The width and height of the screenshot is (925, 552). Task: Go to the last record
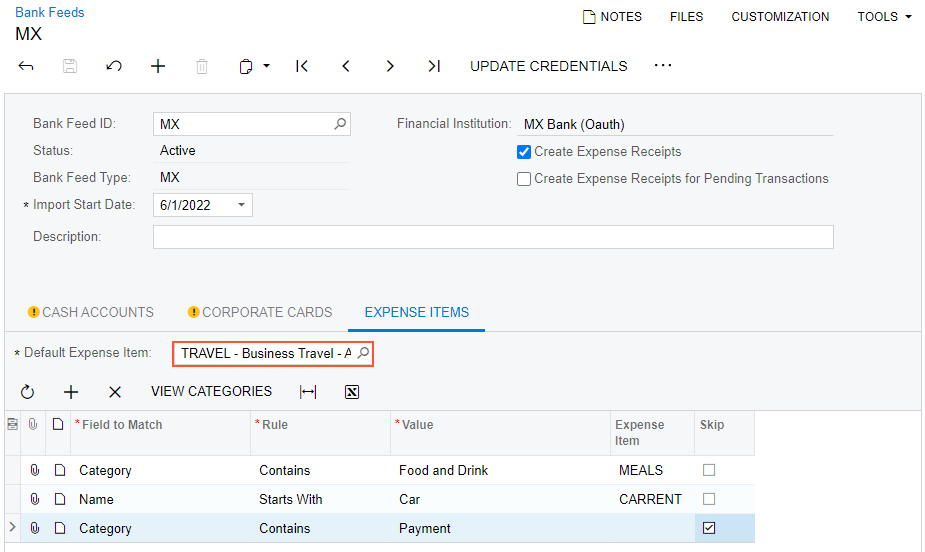click(x=433, y=66)
